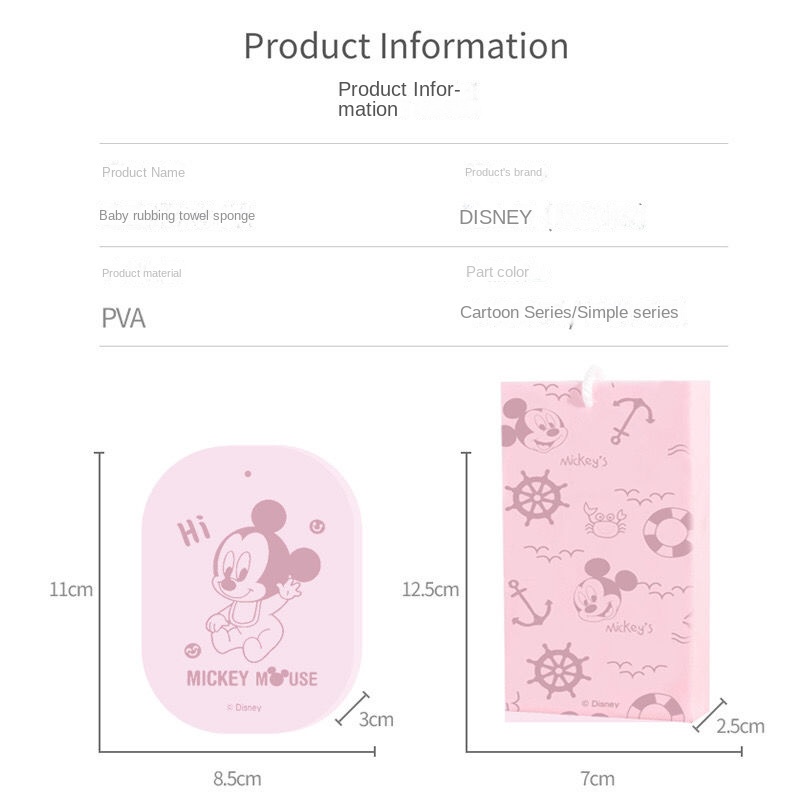
Task: Click the "MICKEY MOUSE" logo text on the sponge
Action: pos(252,679)
